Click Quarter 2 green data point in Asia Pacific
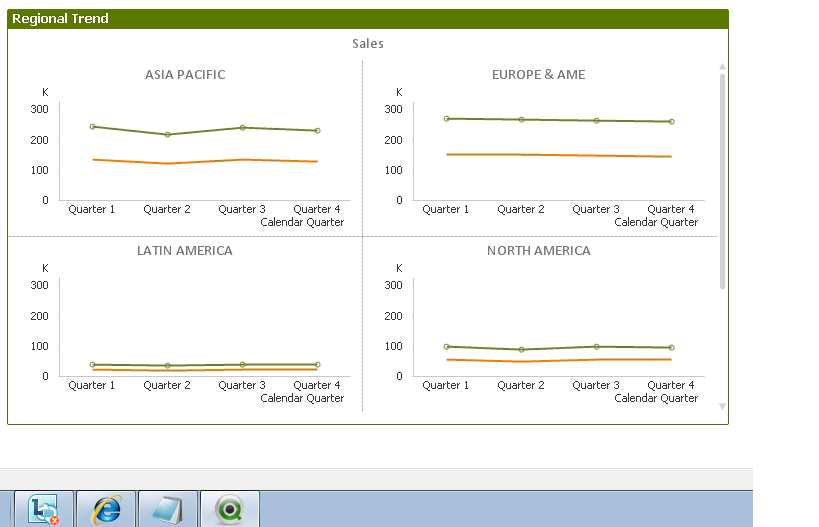Image resolution: width=819 pixels, height=527 pixels. click(x=168, y=135)
